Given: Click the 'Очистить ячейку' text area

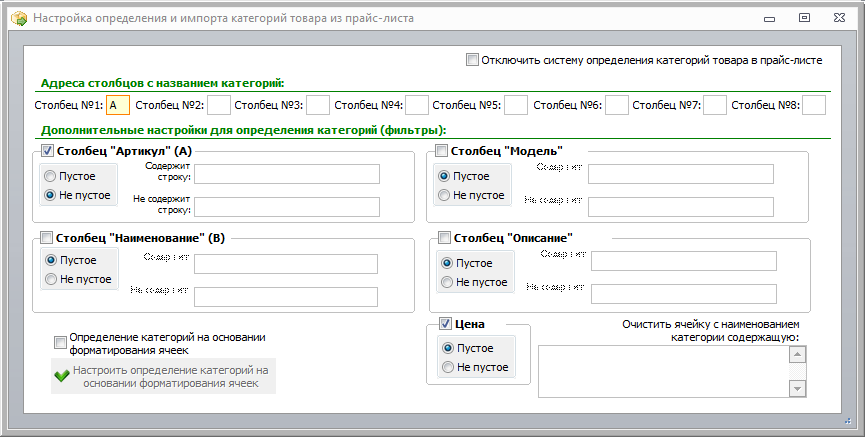Looking at the screenshot, I should 664,371.
